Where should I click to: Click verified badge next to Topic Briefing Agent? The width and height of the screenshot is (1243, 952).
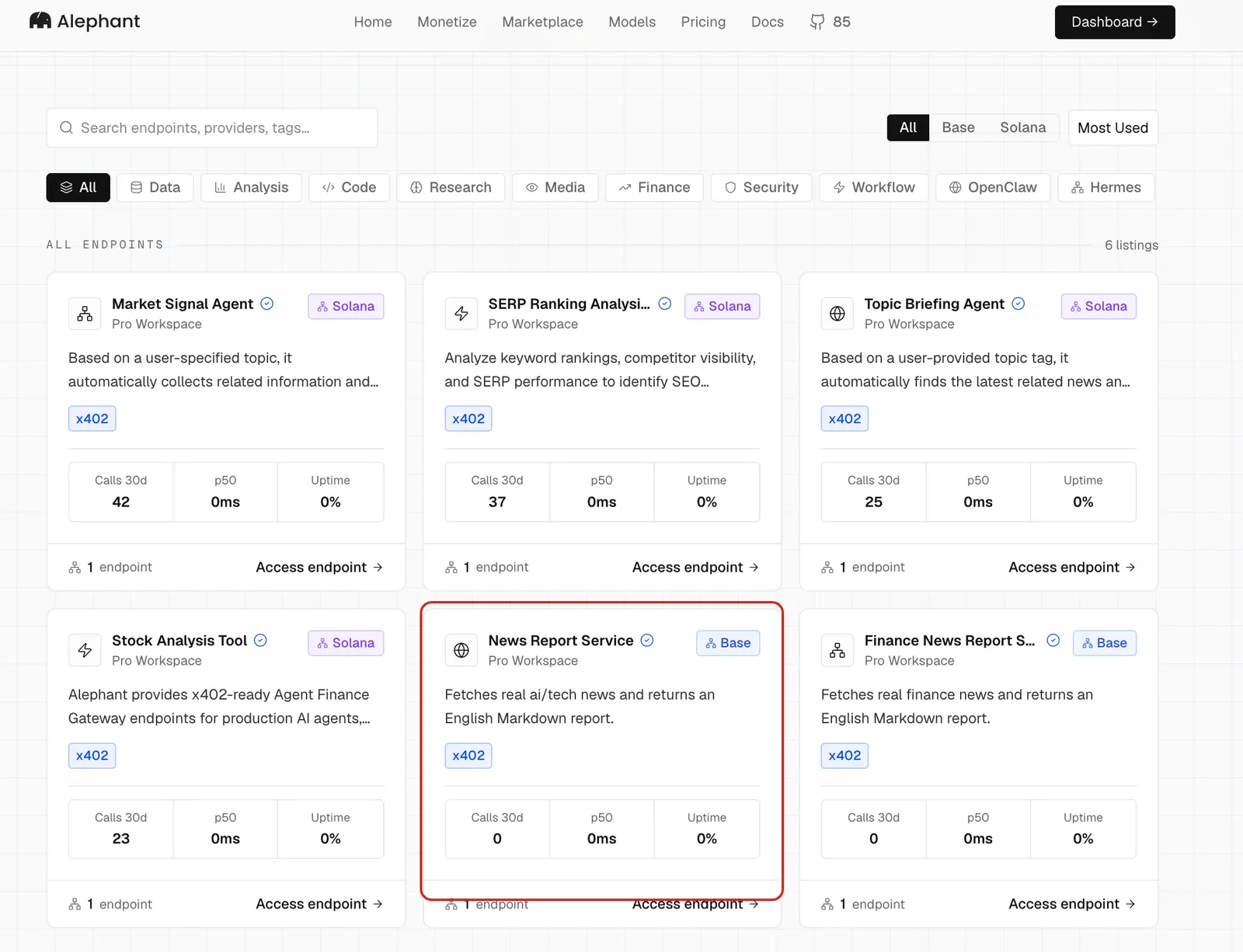[1018, 304]
